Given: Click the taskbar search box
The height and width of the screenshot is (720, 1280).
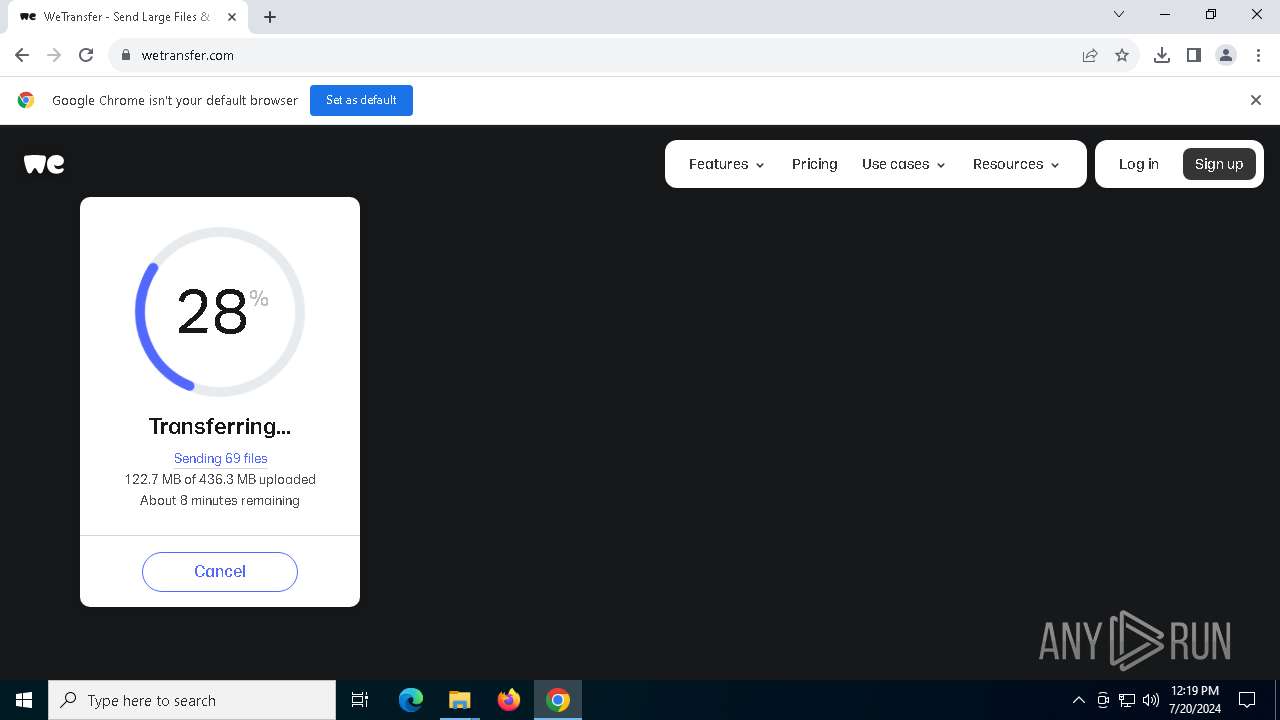Looking at the screenshot, I should pyautogui.click(x=192, y=700).
